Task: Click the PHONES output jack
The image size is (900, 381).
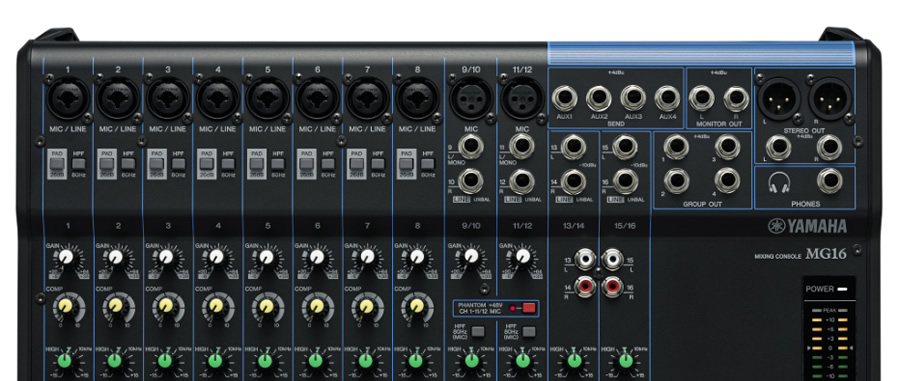Action: (829, 181)
